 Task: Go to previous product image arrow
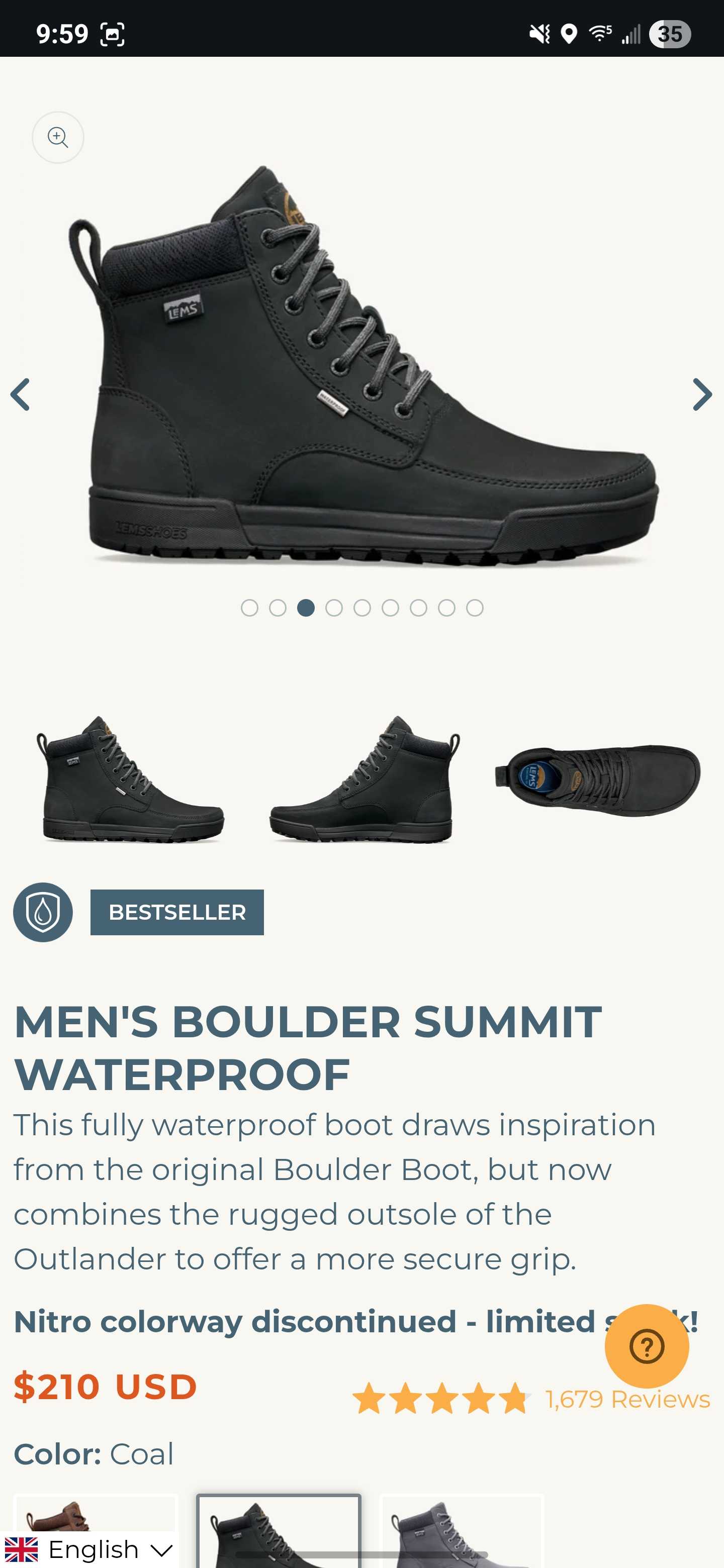click(21, 395)
